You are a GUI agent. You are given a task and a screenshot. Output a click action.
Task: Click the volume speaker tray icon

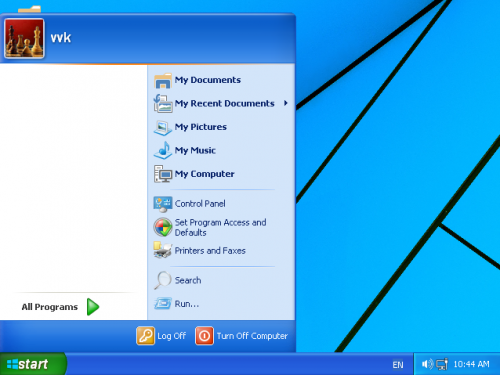click(427, 364)
